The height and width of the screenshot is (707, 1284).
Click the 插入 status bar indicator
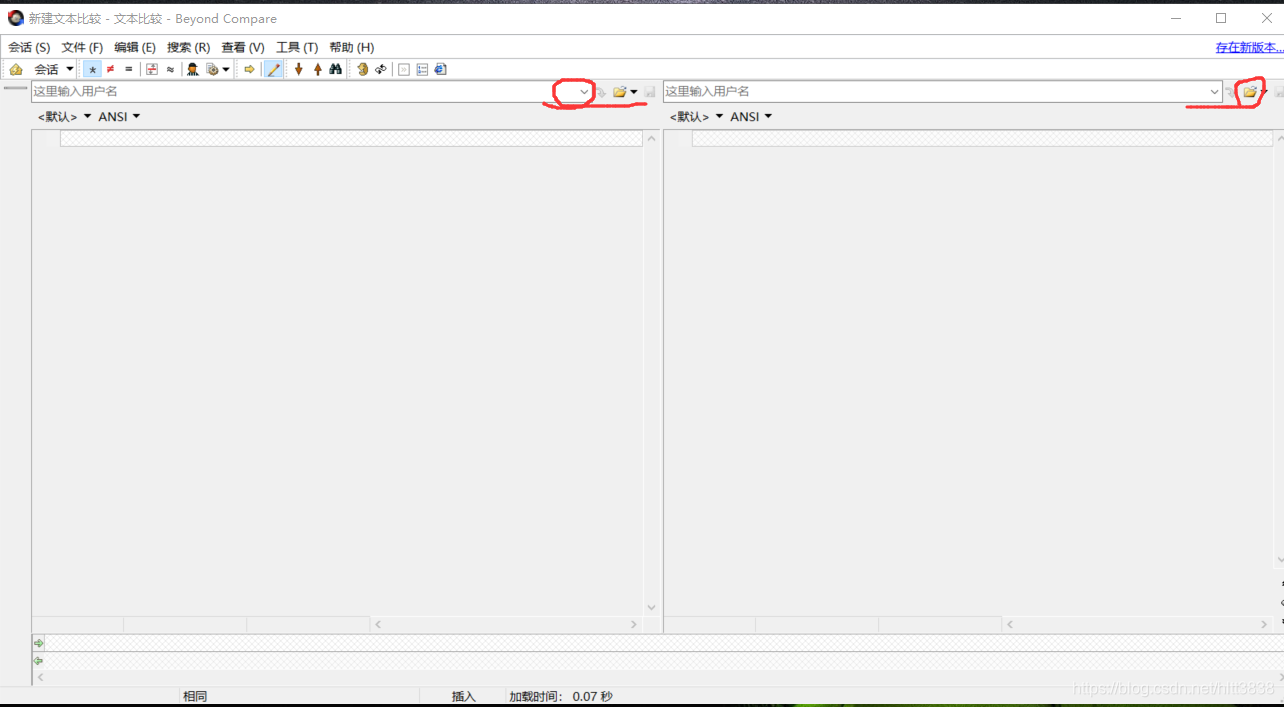(x=464, y=696)
